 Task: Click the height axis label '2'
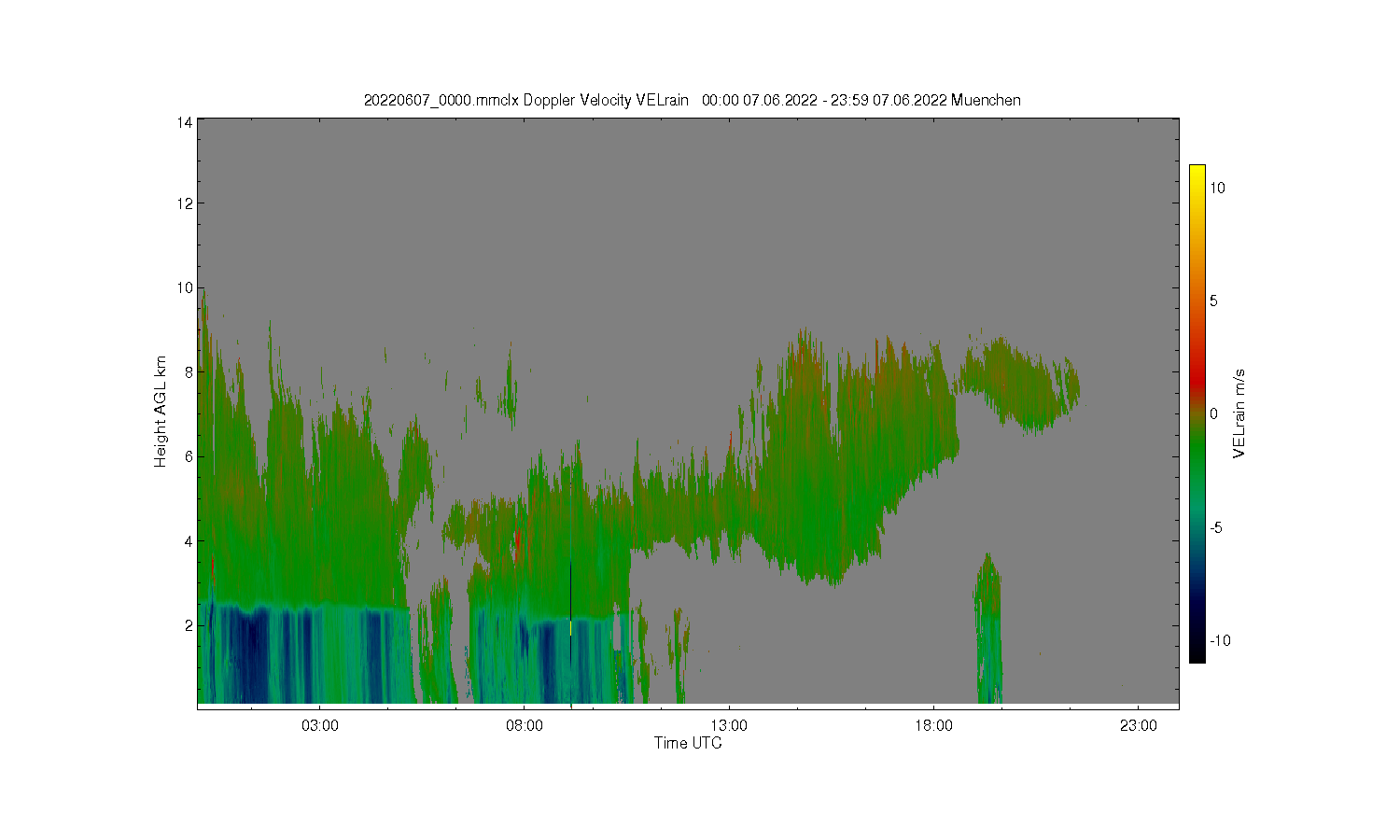tap(189, 625)
